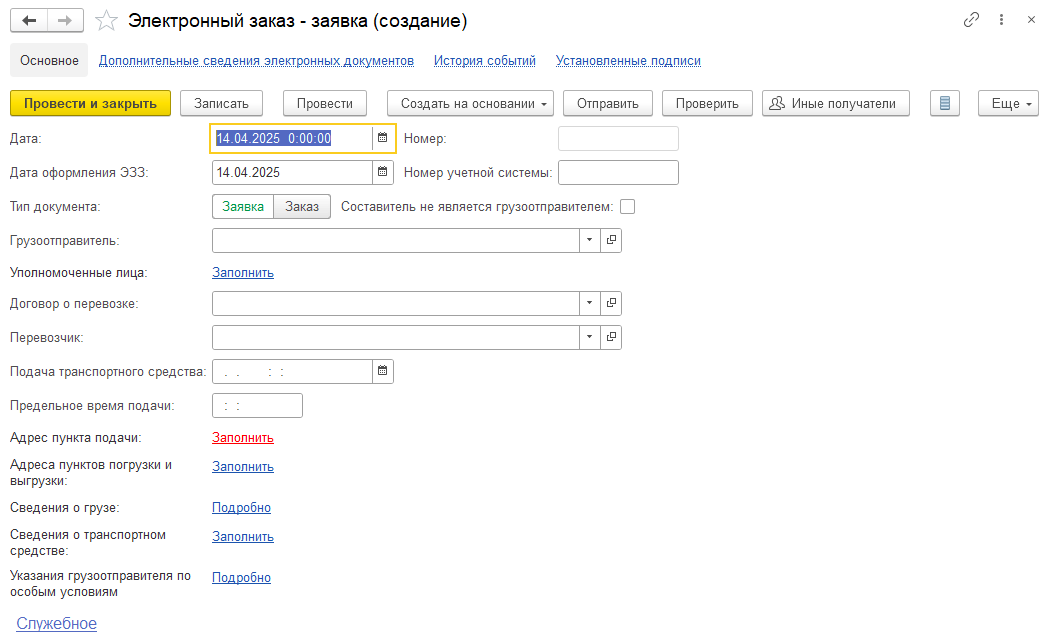Open calendar for Дата оформления ЭЗЗ
The height and width of the screenshot is (643, 1053).
(x=383, y=172)
